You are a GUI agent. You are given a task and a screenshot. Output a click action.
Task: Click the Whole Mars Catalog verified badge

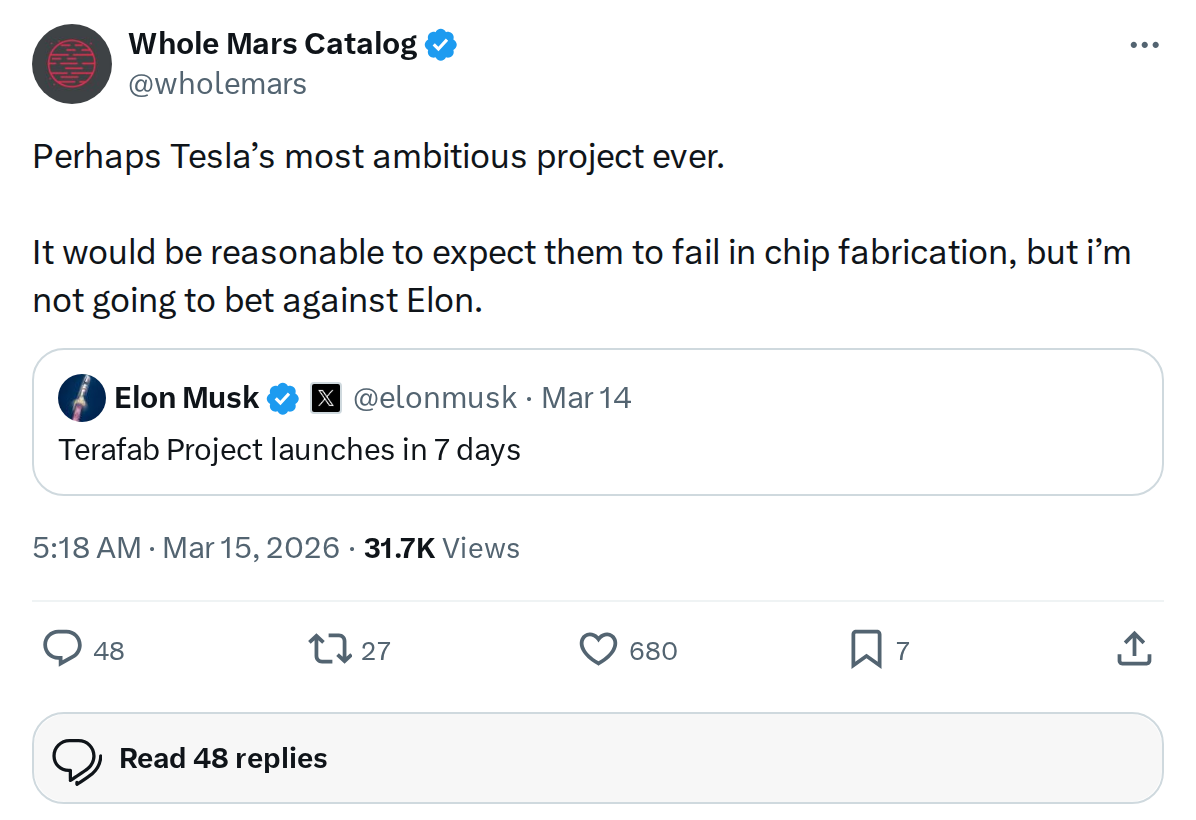(x=441, y=45)
